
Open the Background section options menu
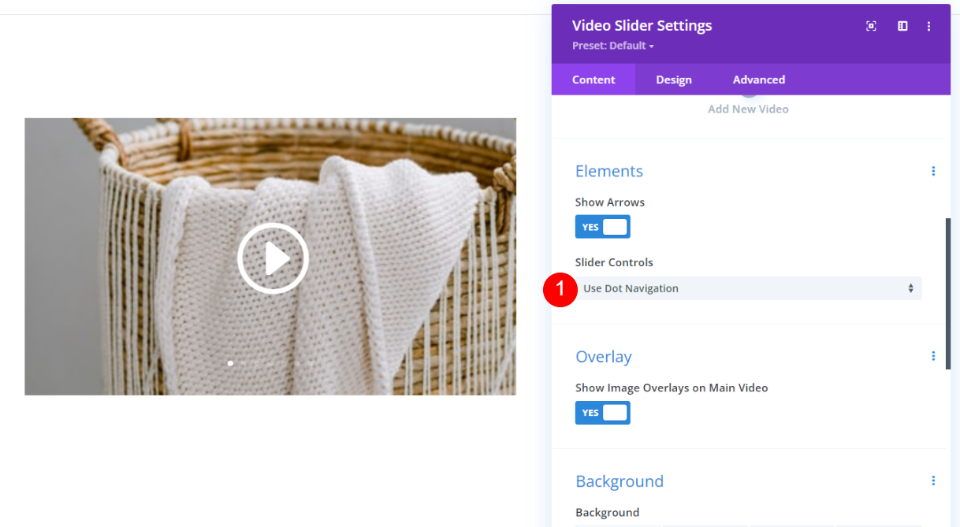933,481
